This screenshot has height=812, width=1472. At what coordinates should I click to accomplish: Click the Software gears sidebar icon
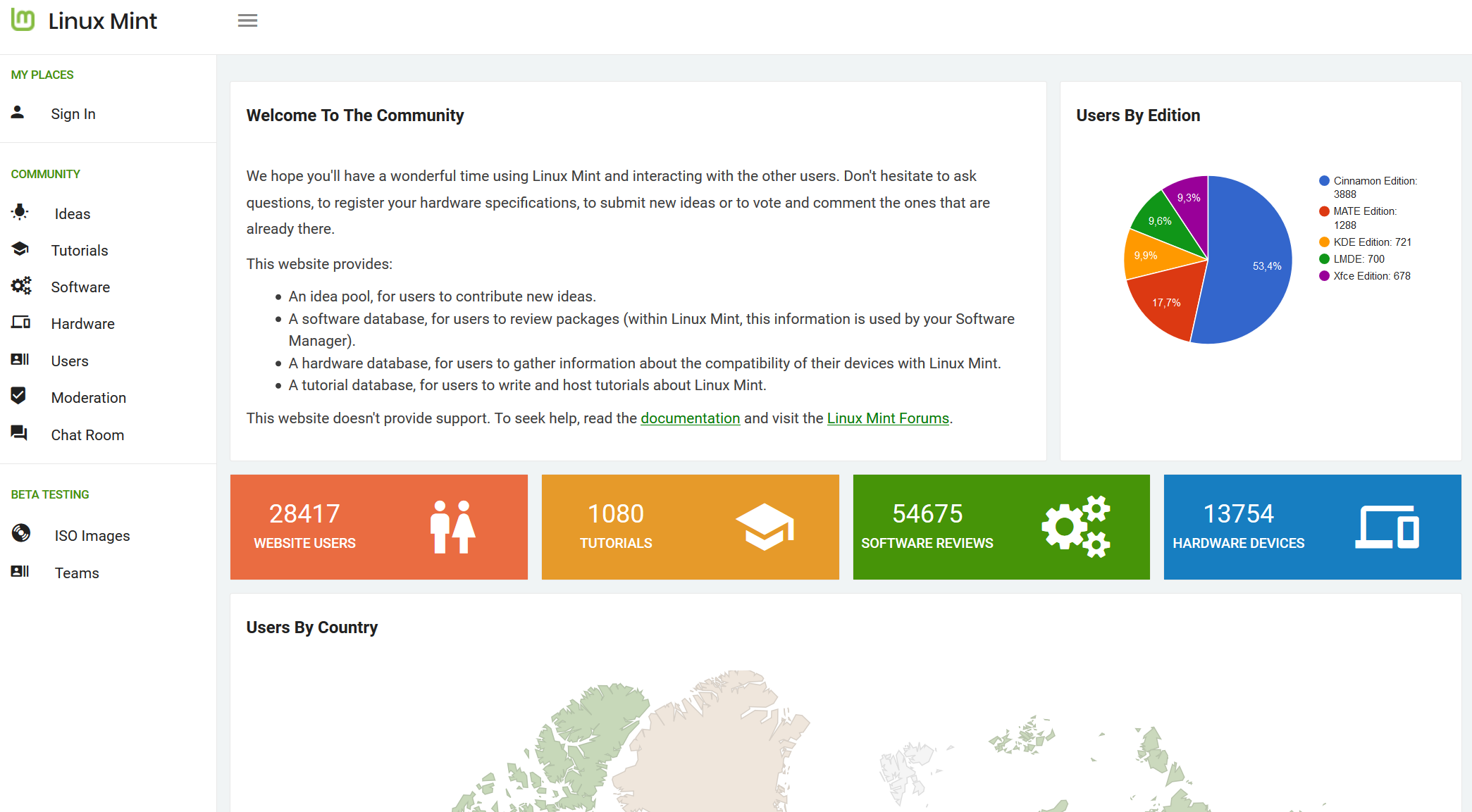21,285
